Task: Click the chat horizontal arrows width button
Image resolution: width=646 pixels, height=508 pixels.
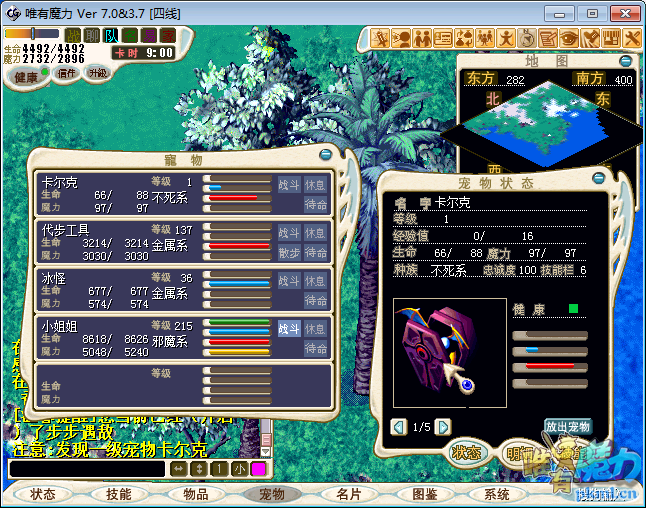Action: click(x=178, y=469)
